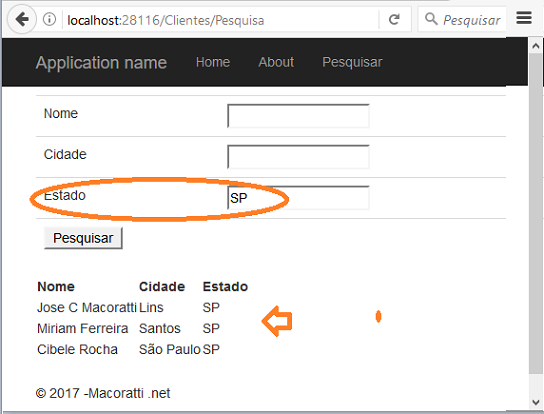Open the Pesquisar navigation item
This screenshot has height=414, width=544.
click(352, 62)
